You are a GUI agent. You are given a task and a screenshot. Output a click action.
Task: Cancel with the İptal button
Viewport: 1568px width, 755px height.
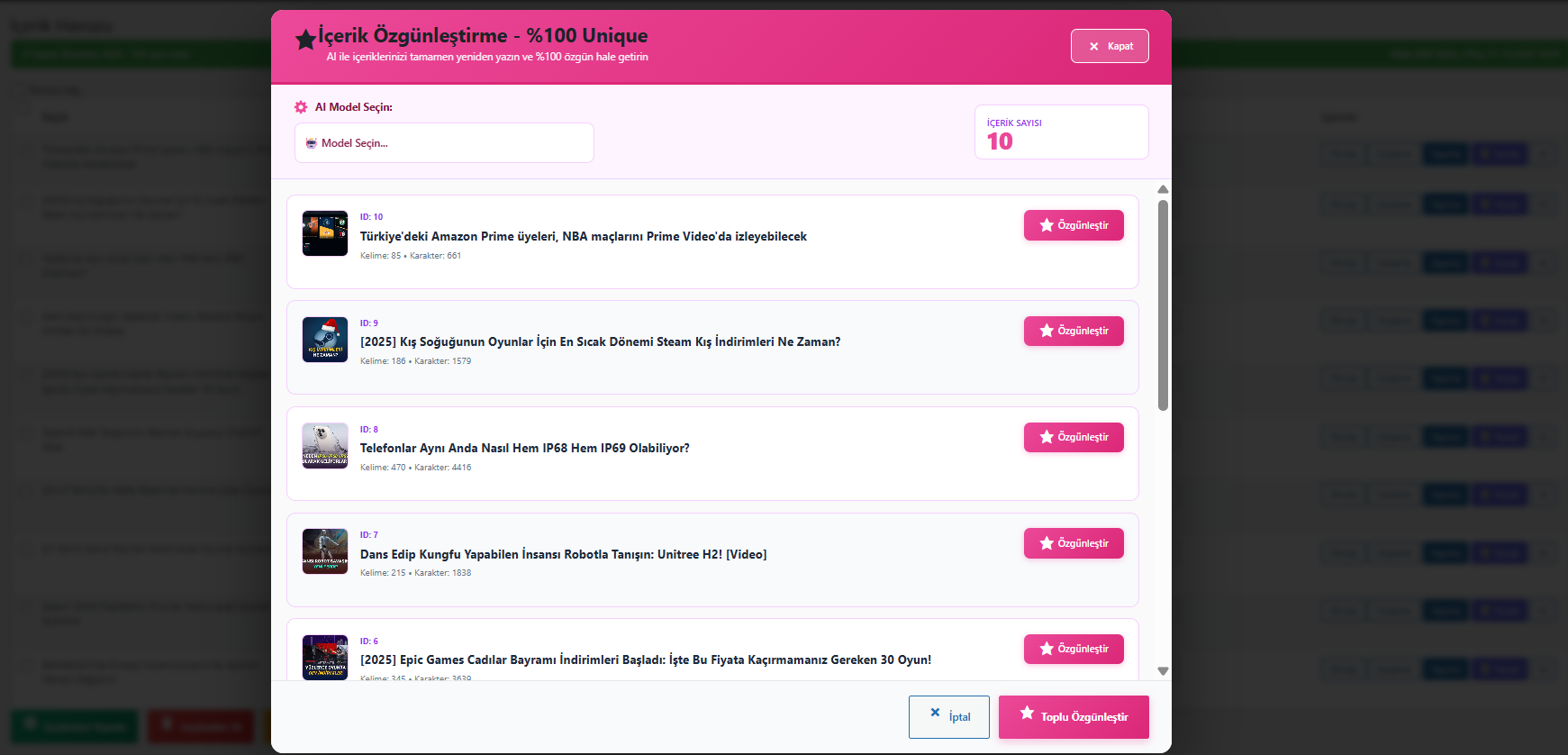tap(949, 717)
